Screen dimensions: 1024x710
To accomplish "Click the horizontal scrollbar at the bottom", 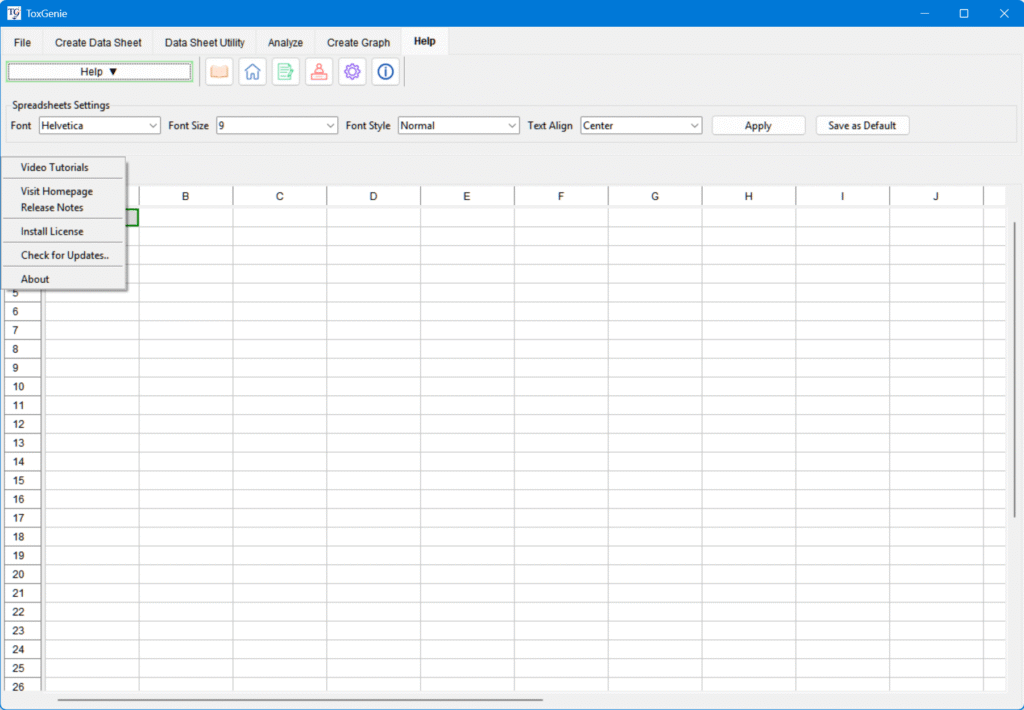I will (300, 700).
